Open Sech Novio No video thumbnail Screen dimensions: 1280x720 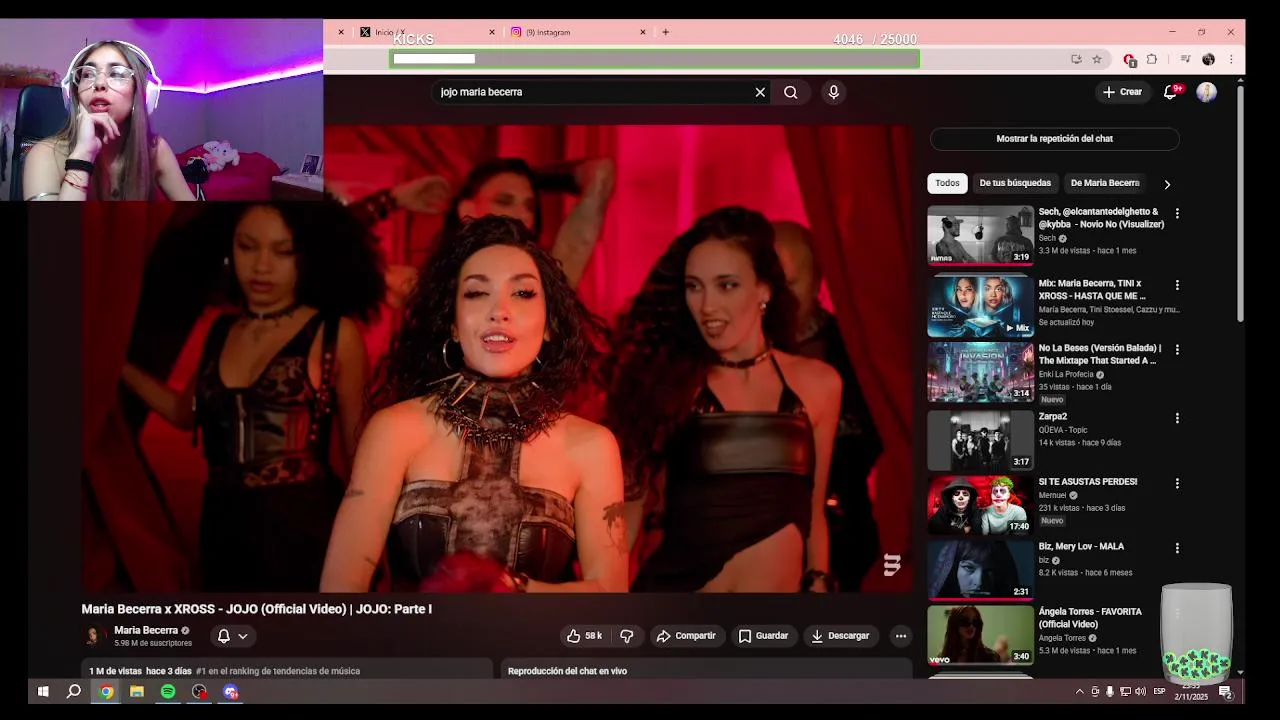980,235
